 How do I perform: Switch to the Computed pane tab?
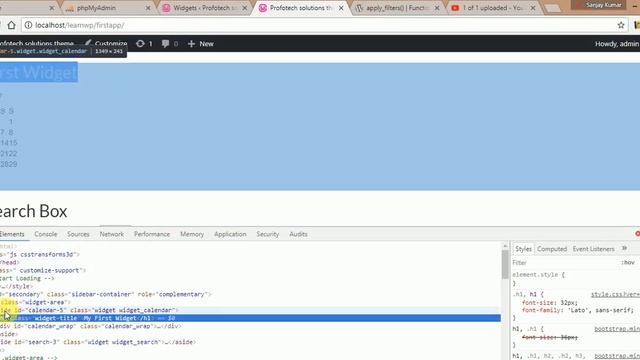pyautogui.click(x=552, y=249)
